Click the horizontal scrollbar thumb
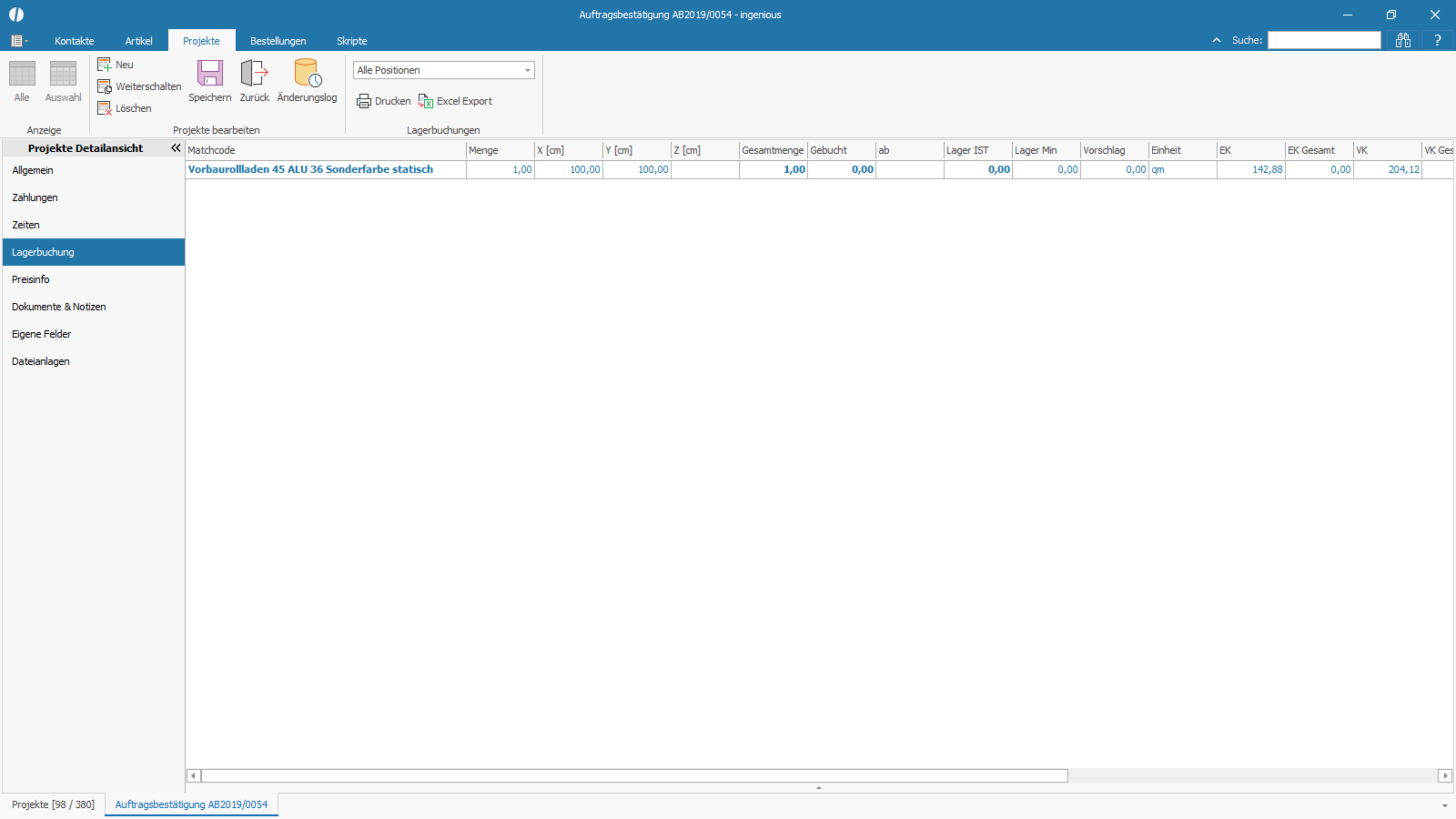Screen dimensions: 1456x819 tap(634, 776)
